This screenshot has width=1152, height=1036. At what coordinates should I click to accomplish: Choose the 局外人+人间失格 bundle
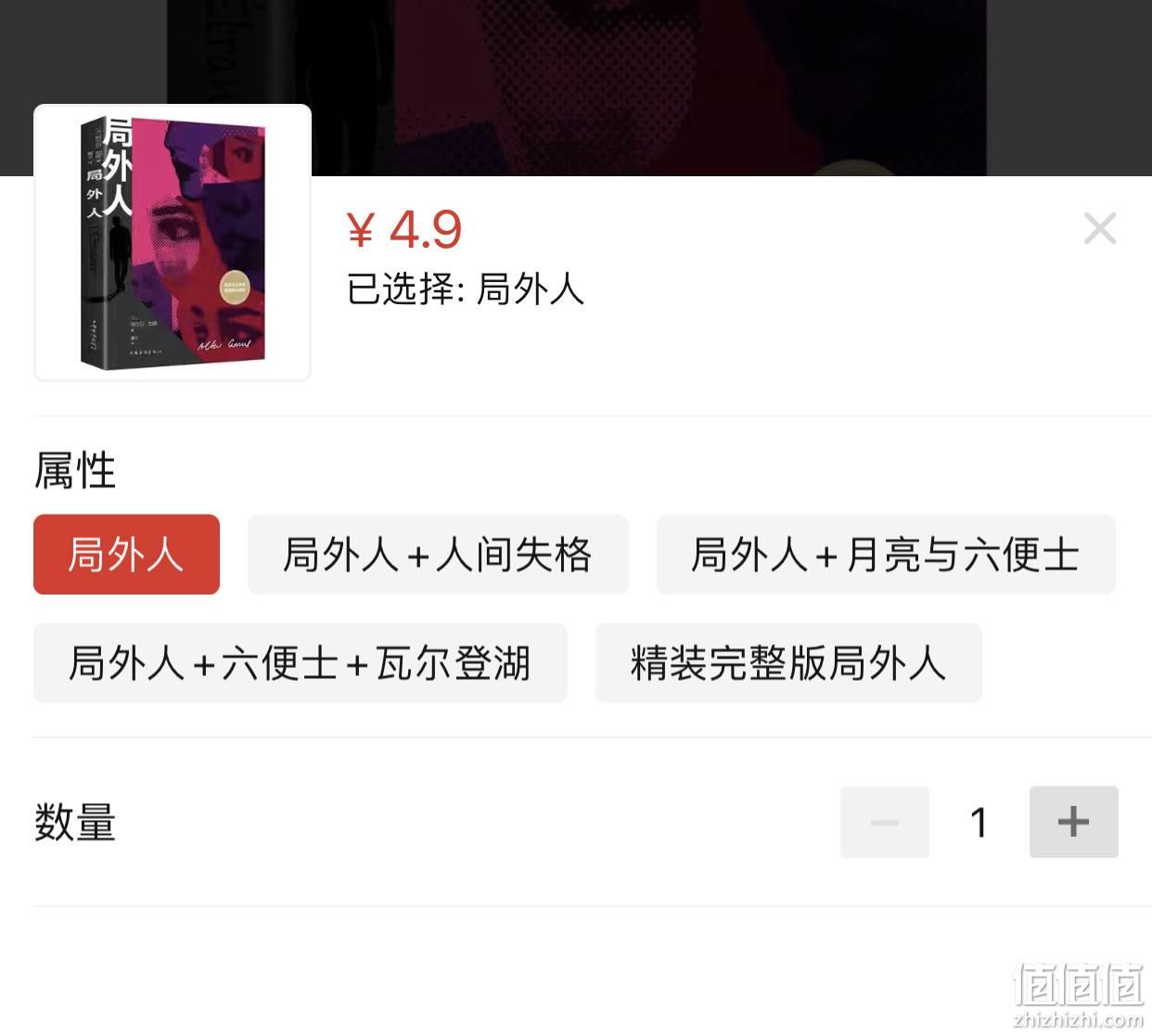pyautogui.click(x=438, y=555)
